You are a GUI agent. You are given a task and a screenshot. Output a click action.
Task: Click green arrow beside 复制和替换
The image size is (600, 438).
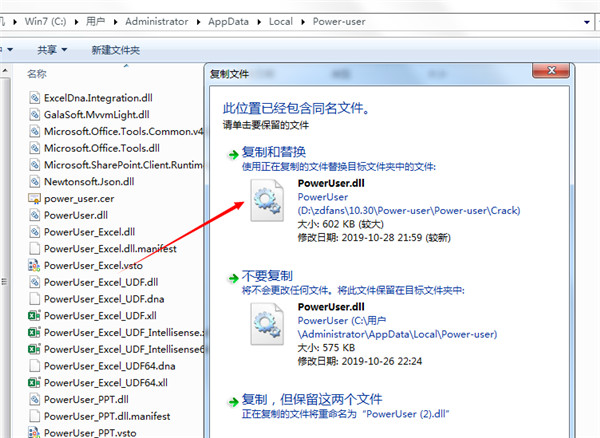(x=233, y=155)
